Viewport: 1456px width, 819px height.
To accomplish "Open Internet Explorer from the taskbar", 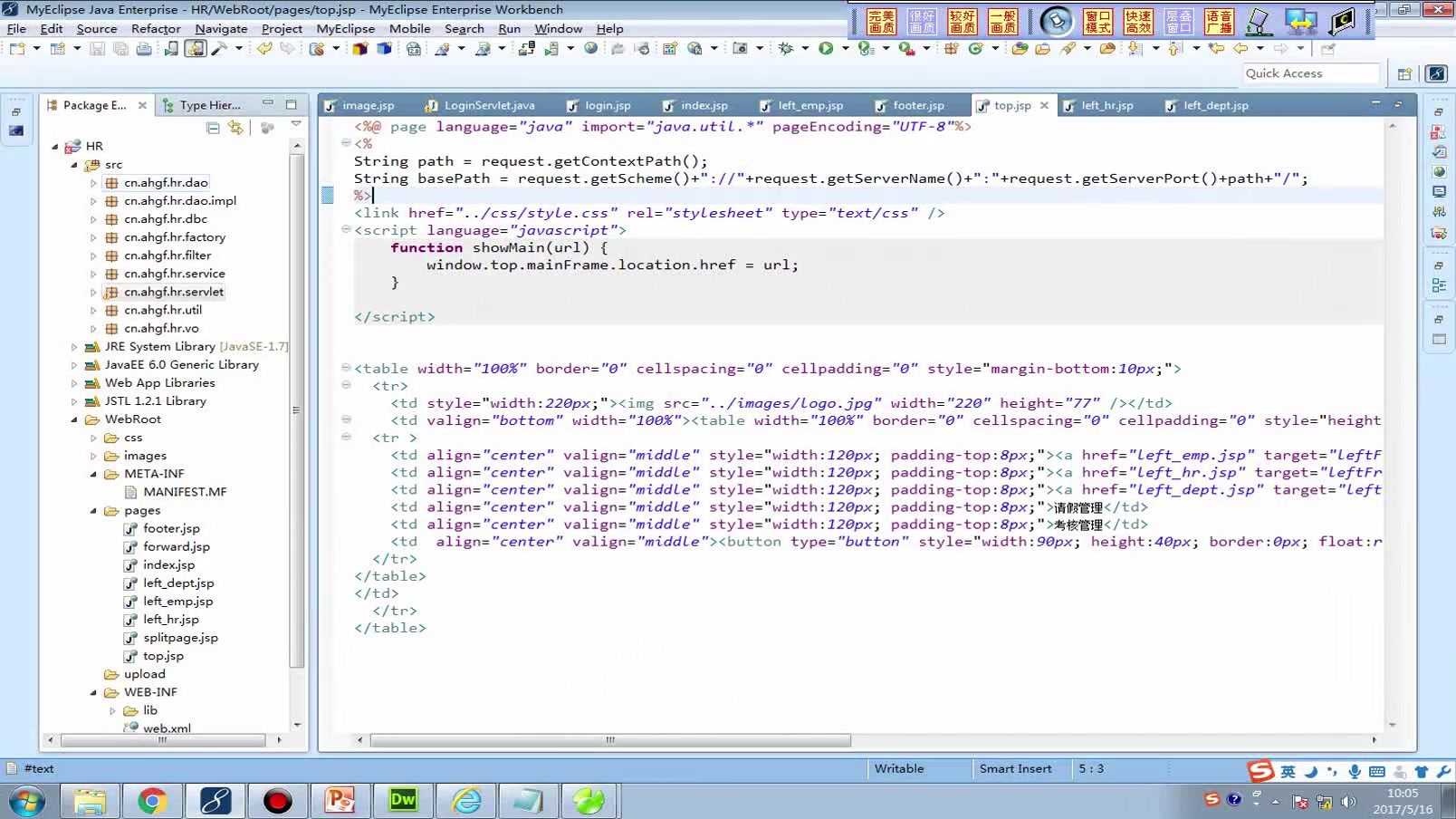I will point(465,801).
